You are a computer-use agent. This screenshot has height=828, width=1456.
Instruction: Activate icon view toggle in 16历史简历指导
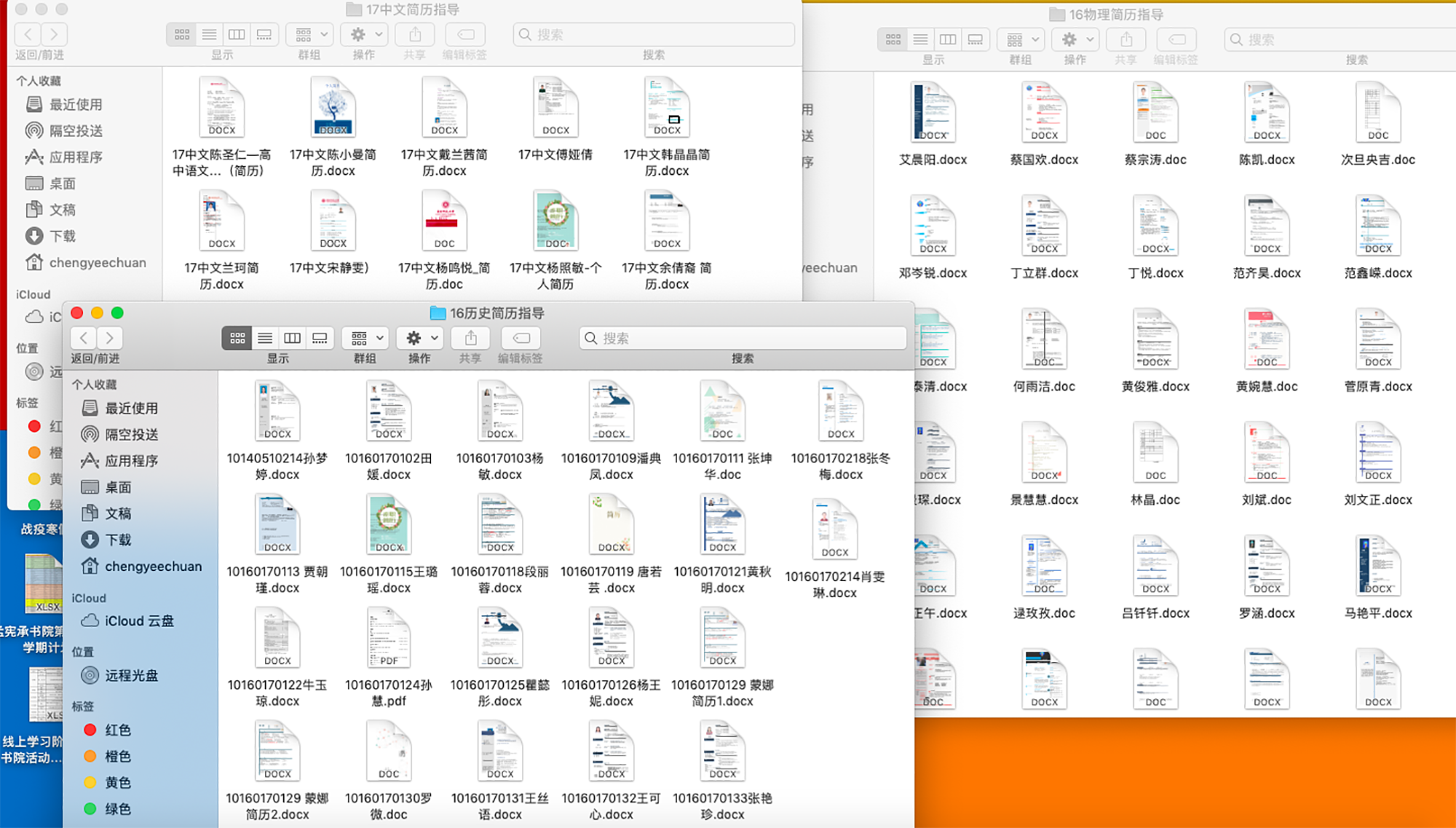point(237,338)
